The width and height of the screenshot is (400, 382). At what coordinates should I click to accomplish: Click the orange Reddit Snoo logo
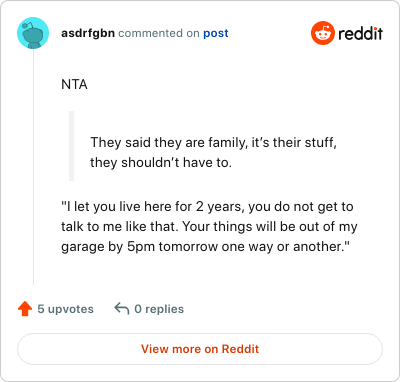(x=322, y=33)
